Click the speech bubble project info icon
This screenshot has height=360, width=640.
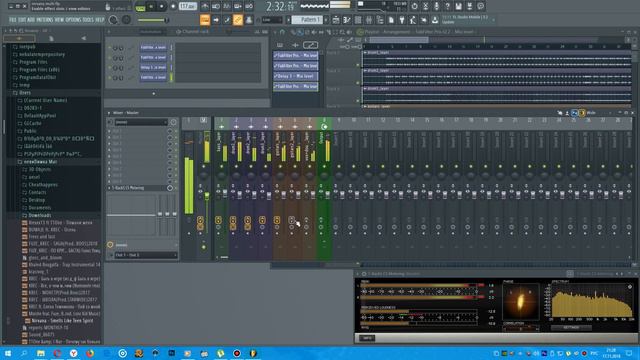click(x=480, y=6)
